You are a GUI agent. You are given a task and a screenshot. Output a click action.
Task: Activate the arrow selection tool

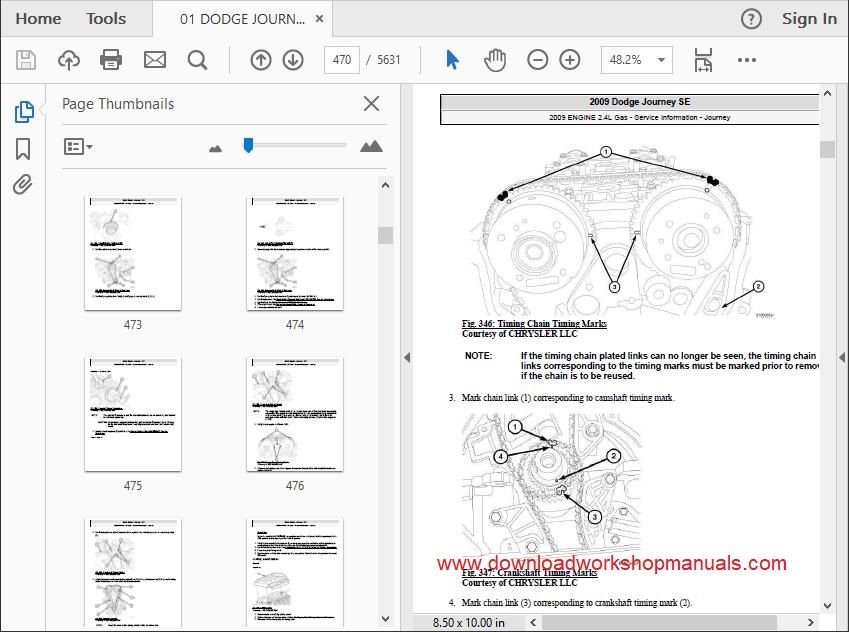click(x=452, y=60)
